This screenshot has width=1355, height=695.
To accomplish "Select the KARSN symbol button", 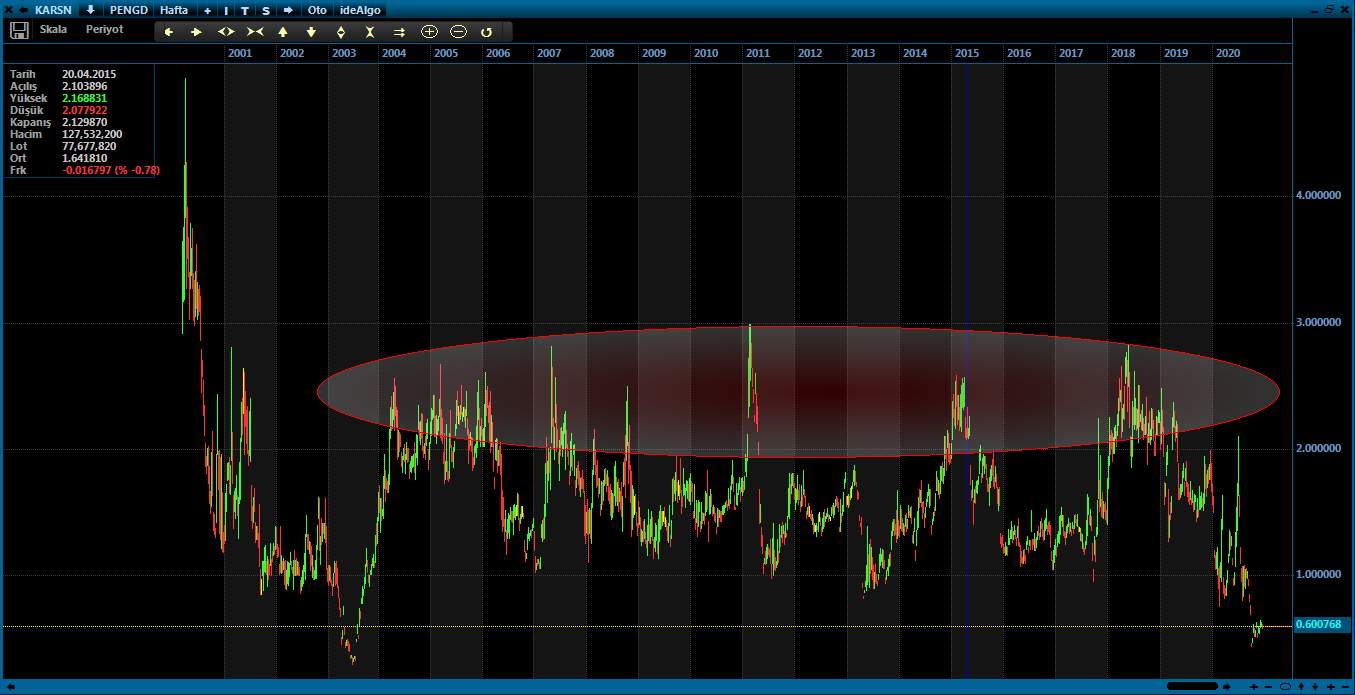I will pyautogui.click(x=55, y=9).
